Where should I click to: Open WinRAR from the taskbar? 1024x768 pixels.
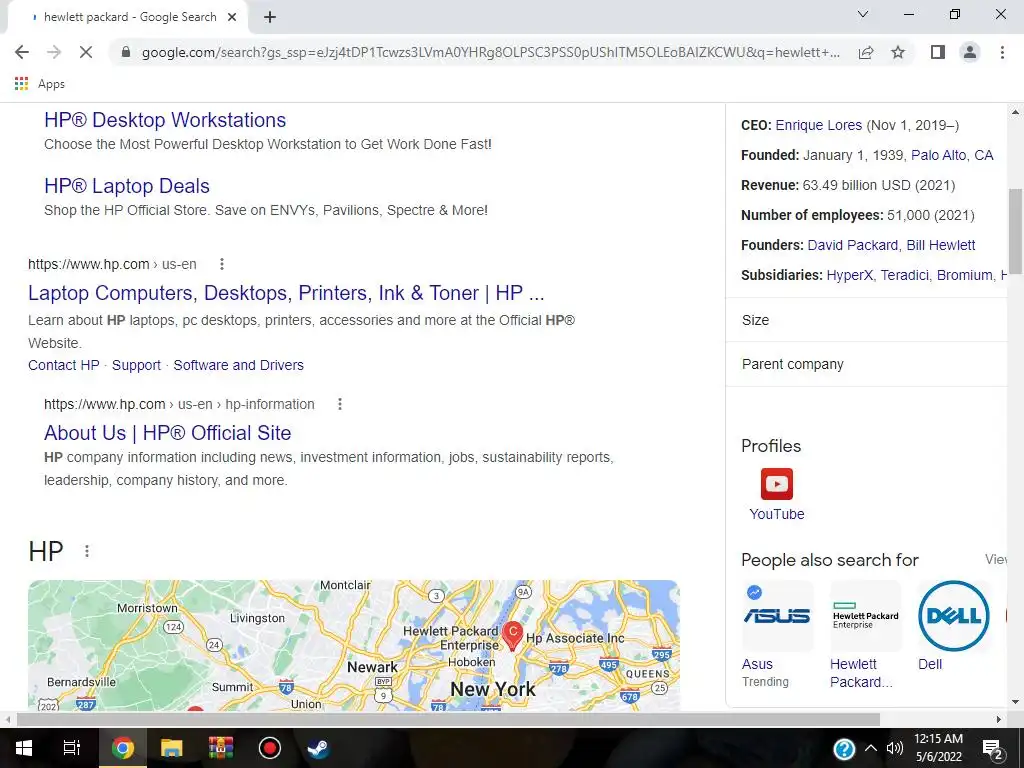(221, 748)
